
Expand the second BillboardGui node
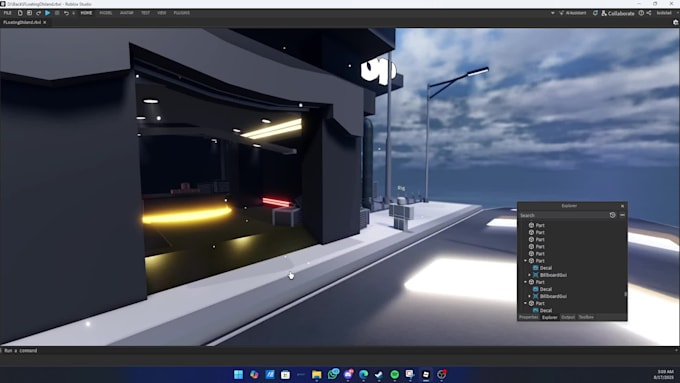530,296
